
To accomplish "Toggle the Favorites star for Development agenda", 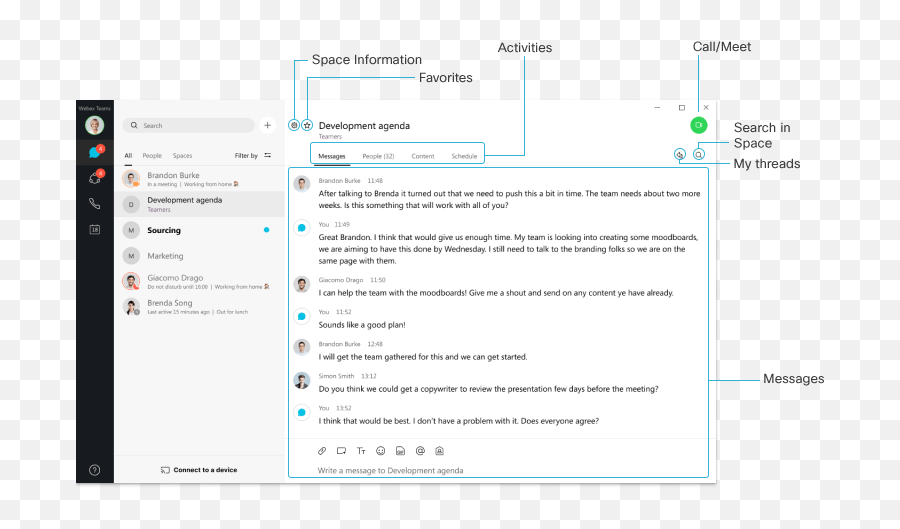I will 308,125.
